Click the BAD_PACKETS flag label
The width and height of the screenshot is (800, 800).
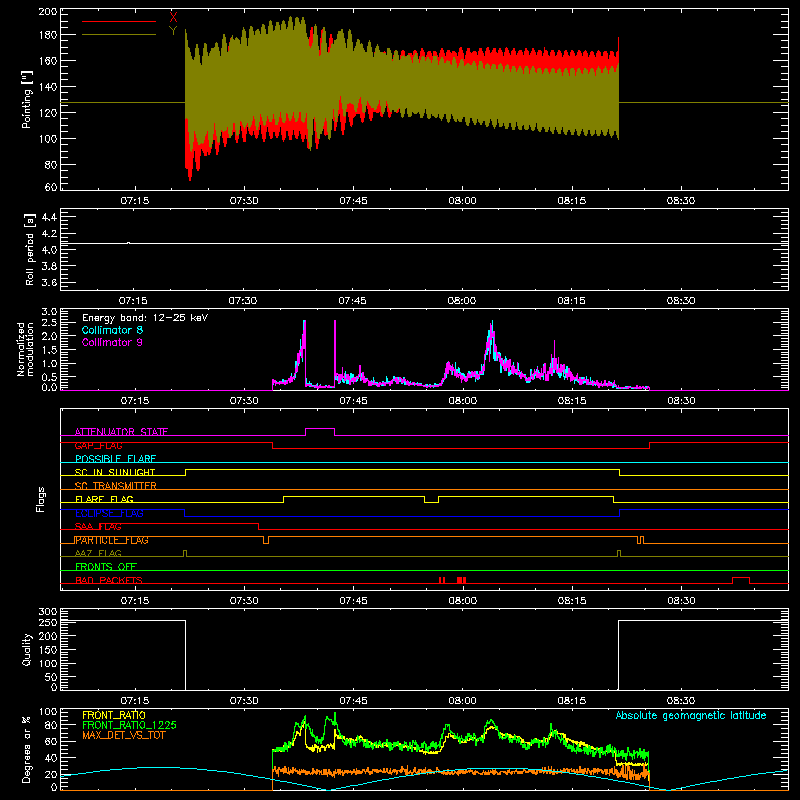109,580
